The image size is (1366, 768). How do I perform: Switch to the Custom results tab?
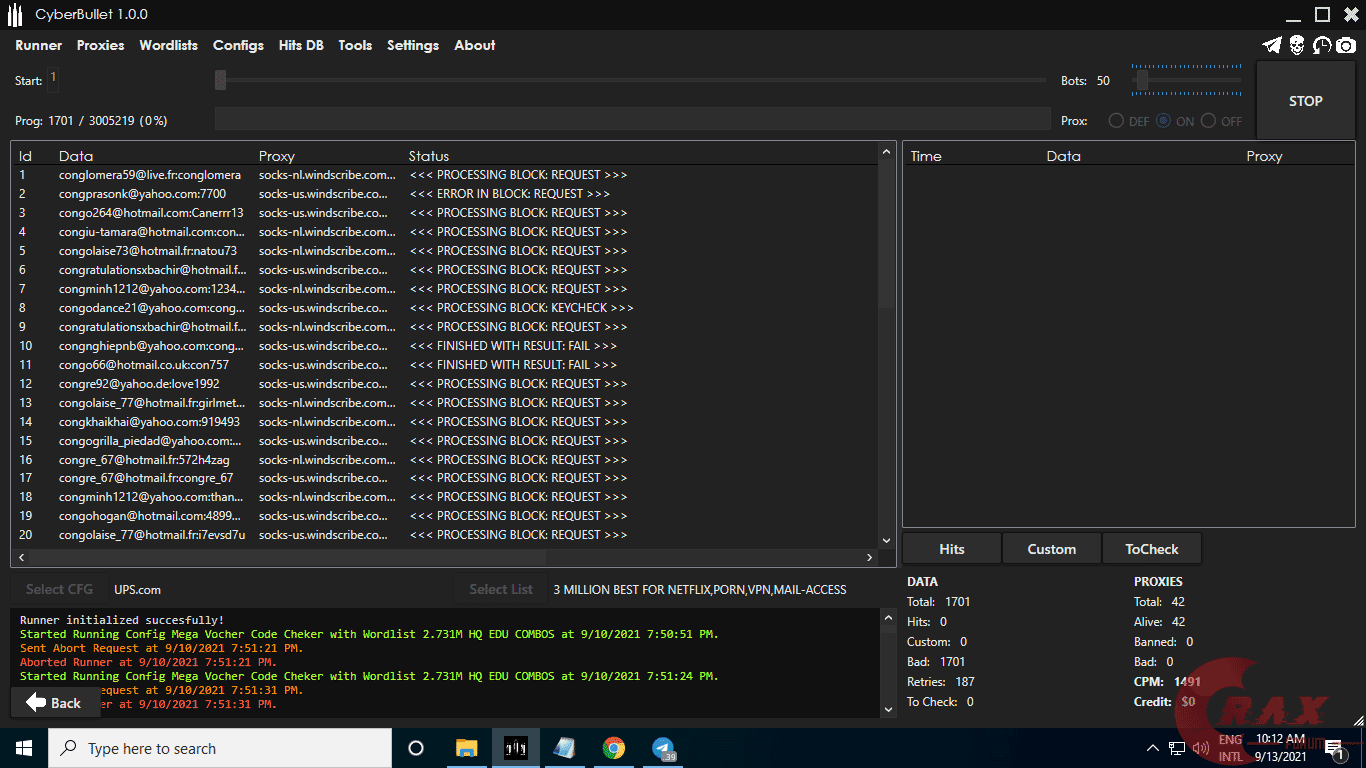point(1051,548)
